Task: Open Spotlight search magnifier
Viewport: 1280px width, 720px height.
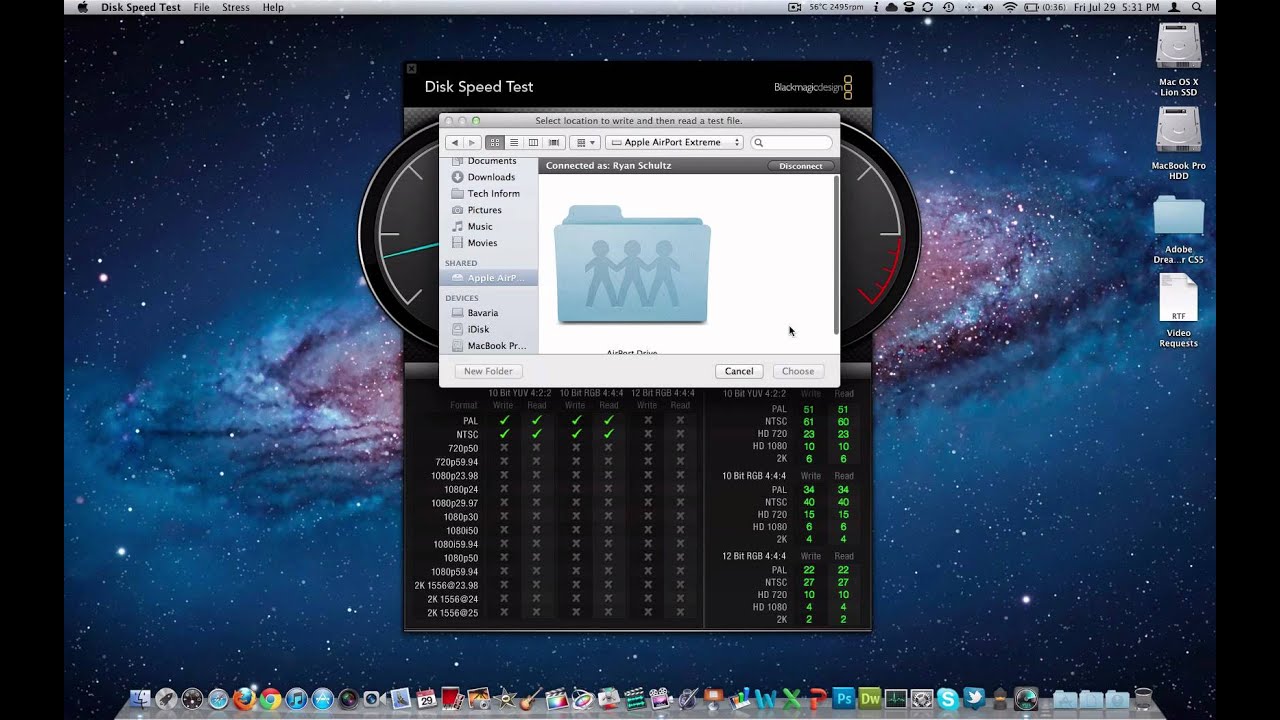Action: (1196, 7)
